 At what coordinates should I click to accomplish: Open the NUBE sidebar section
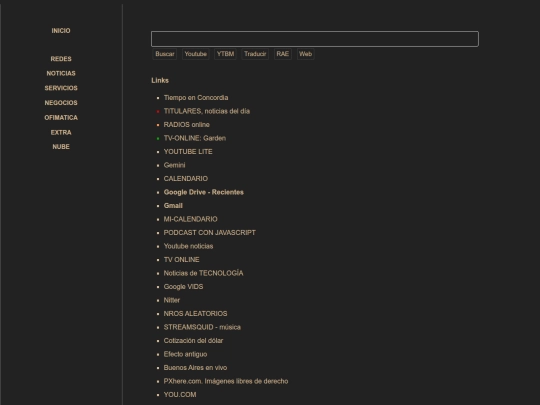[61, 147]
